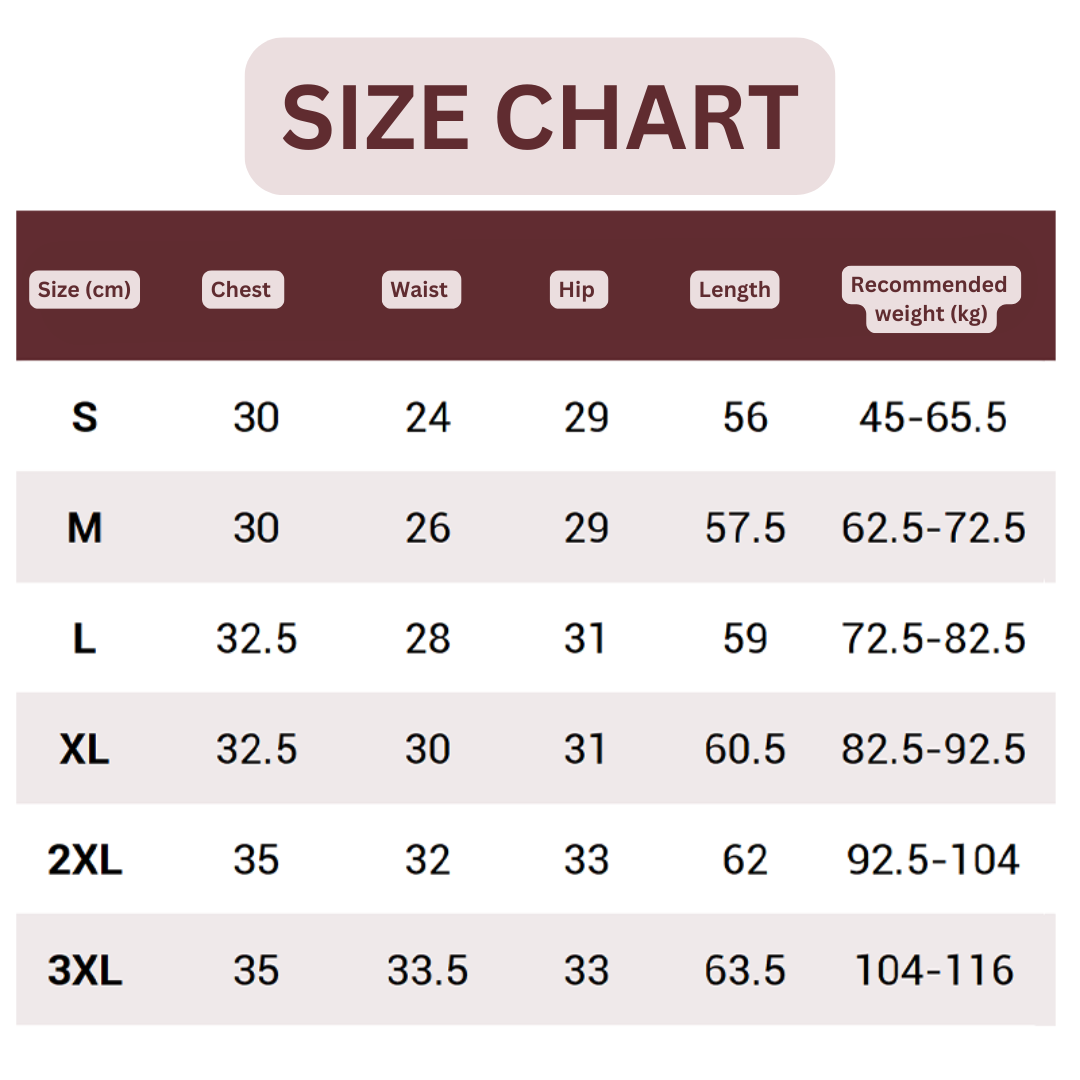Click the Chest column header label
The height and width of the screenshot is (1080, 1080).
241,290
